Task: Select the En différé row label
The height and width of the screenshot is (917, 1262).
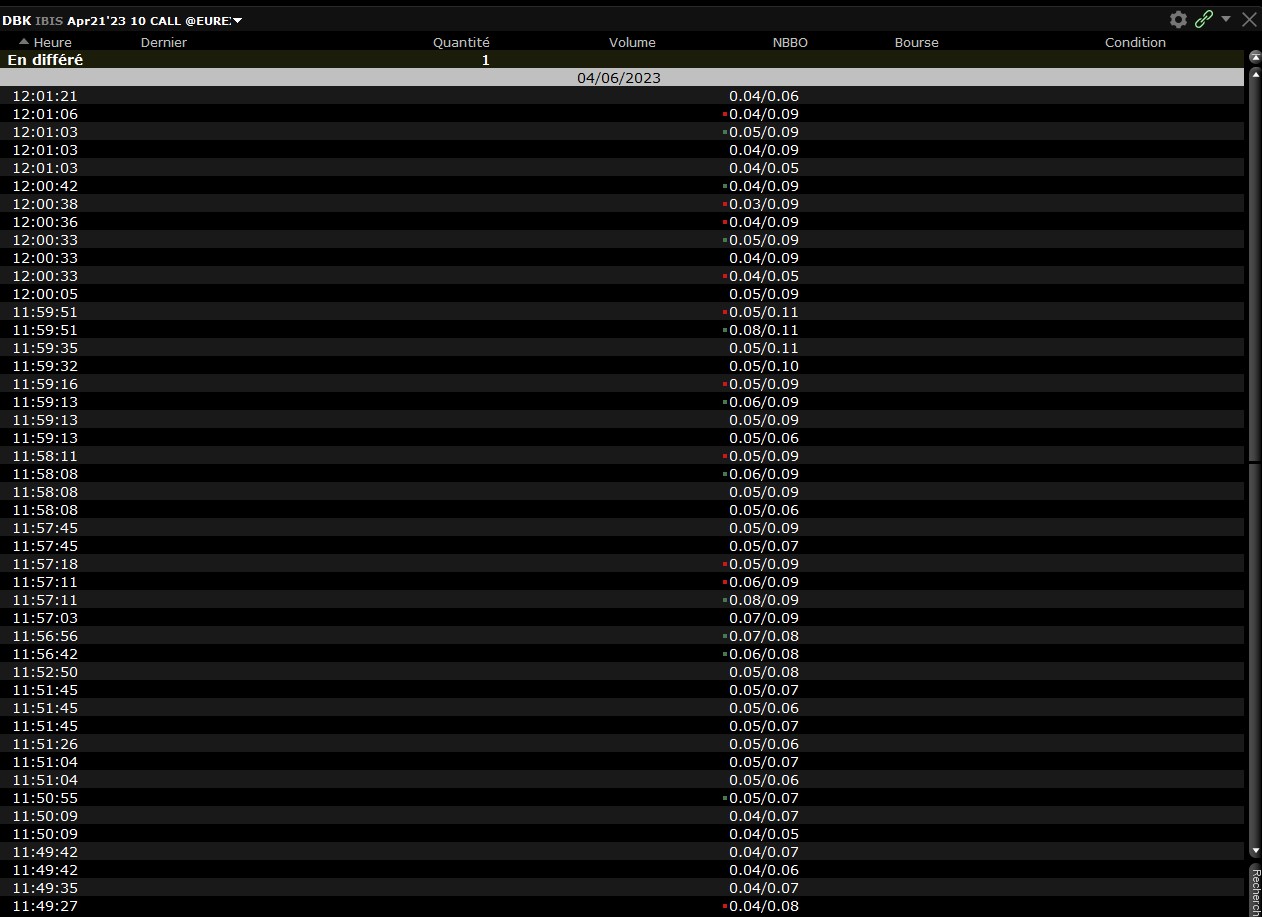Action: (45, 60)
